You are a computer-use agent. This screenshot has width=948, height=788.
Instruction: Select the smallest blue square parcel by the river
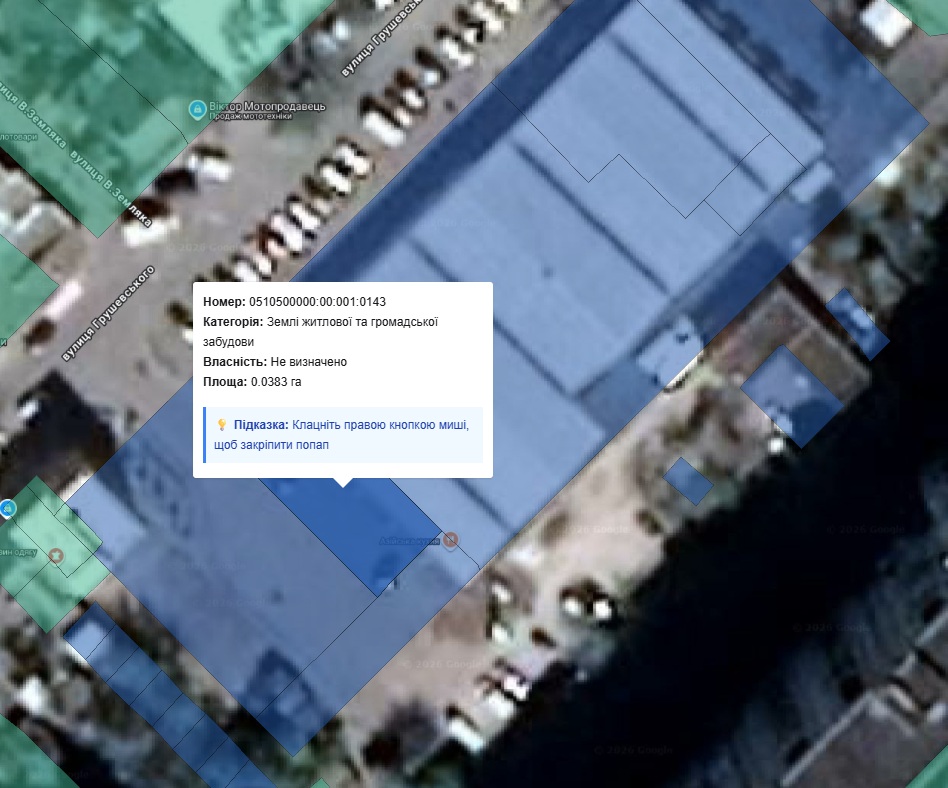click(688, 480)
